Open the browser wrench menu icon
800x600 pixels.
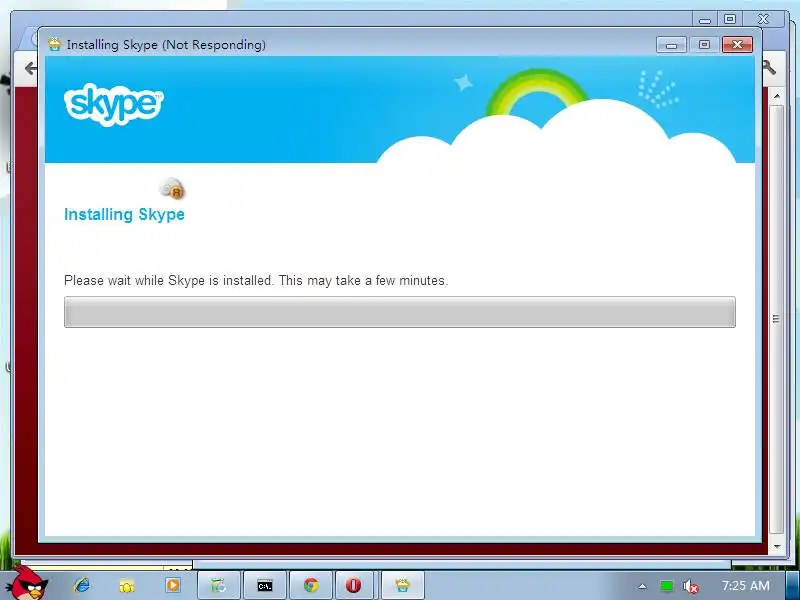point(769,67)
